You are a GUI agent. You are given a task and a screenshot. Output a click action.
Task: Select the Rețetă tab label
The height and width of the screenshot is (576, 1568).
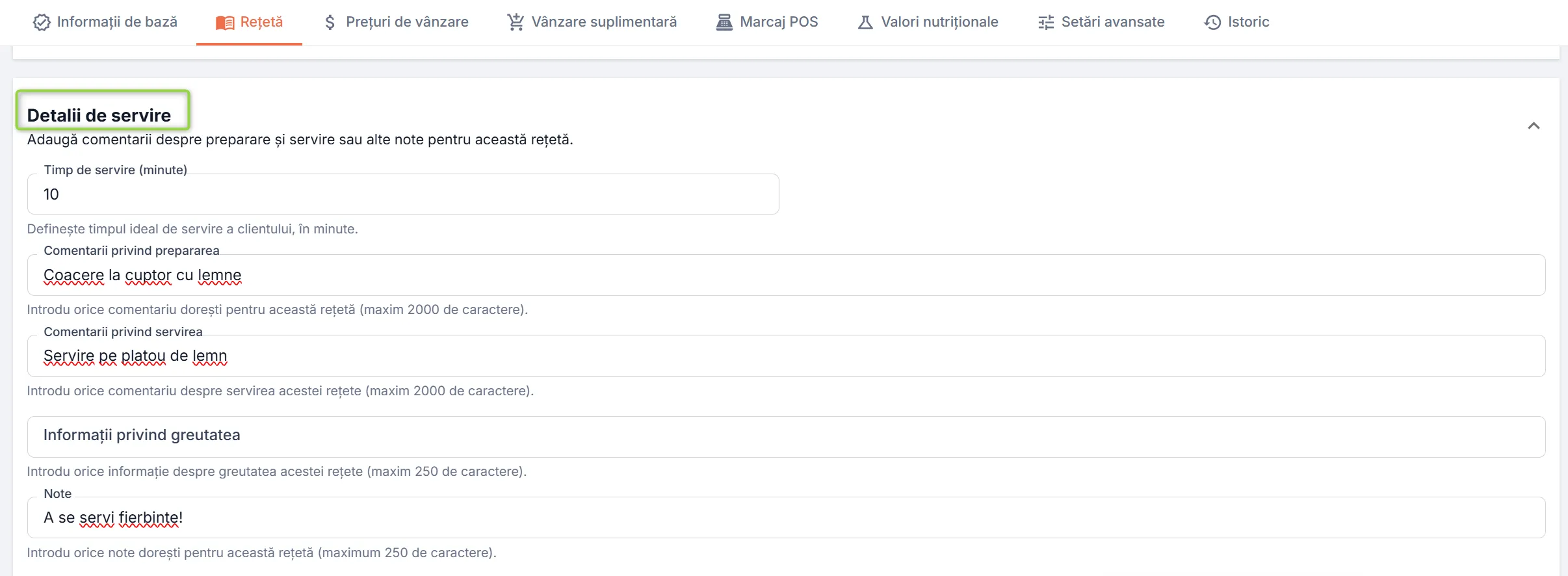(x=261, y=22)
